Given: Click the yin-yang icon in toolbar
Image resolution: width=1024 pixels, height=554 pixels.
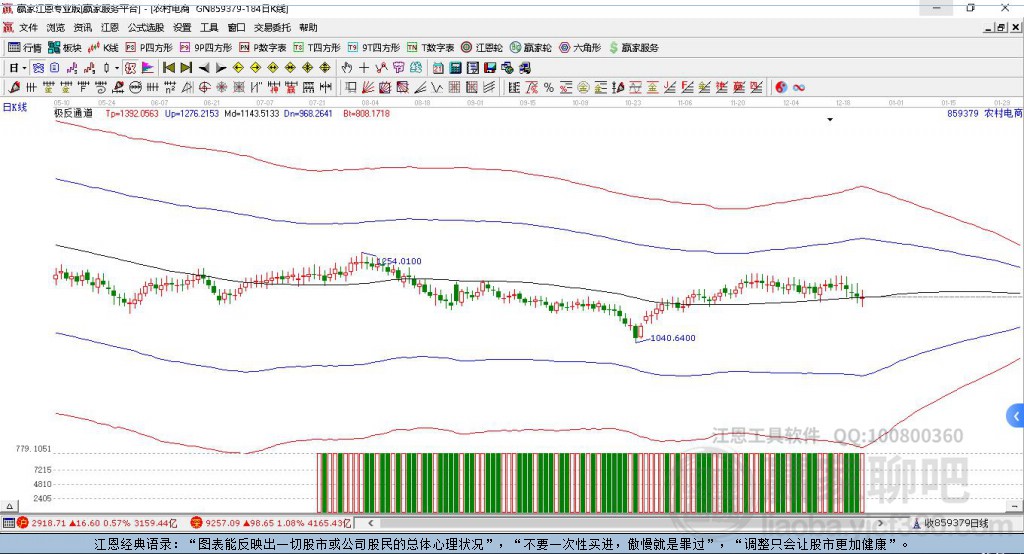Looking at the screenshot, I should [781, 88].
